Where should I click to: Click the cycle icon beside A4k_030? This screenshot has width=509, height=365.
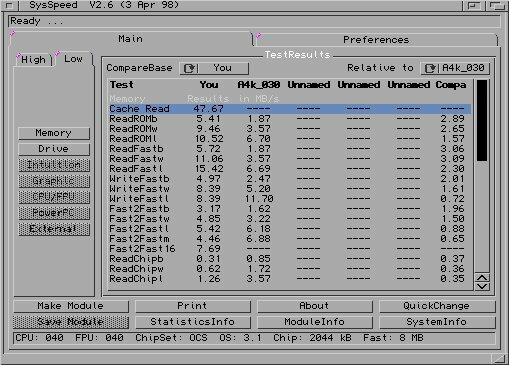pos(430,68)
